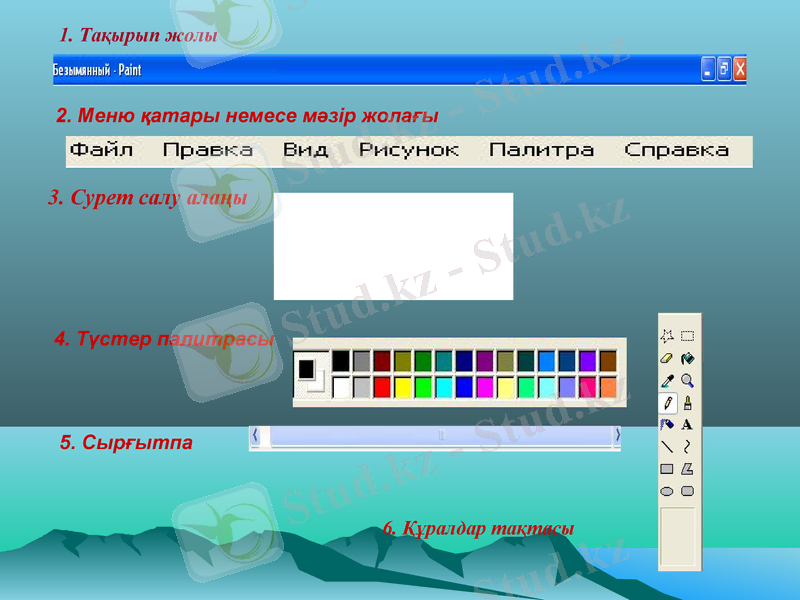Screen dimensions: 800x600
Task: Select the red color swatch
Action: pos(381,387)
